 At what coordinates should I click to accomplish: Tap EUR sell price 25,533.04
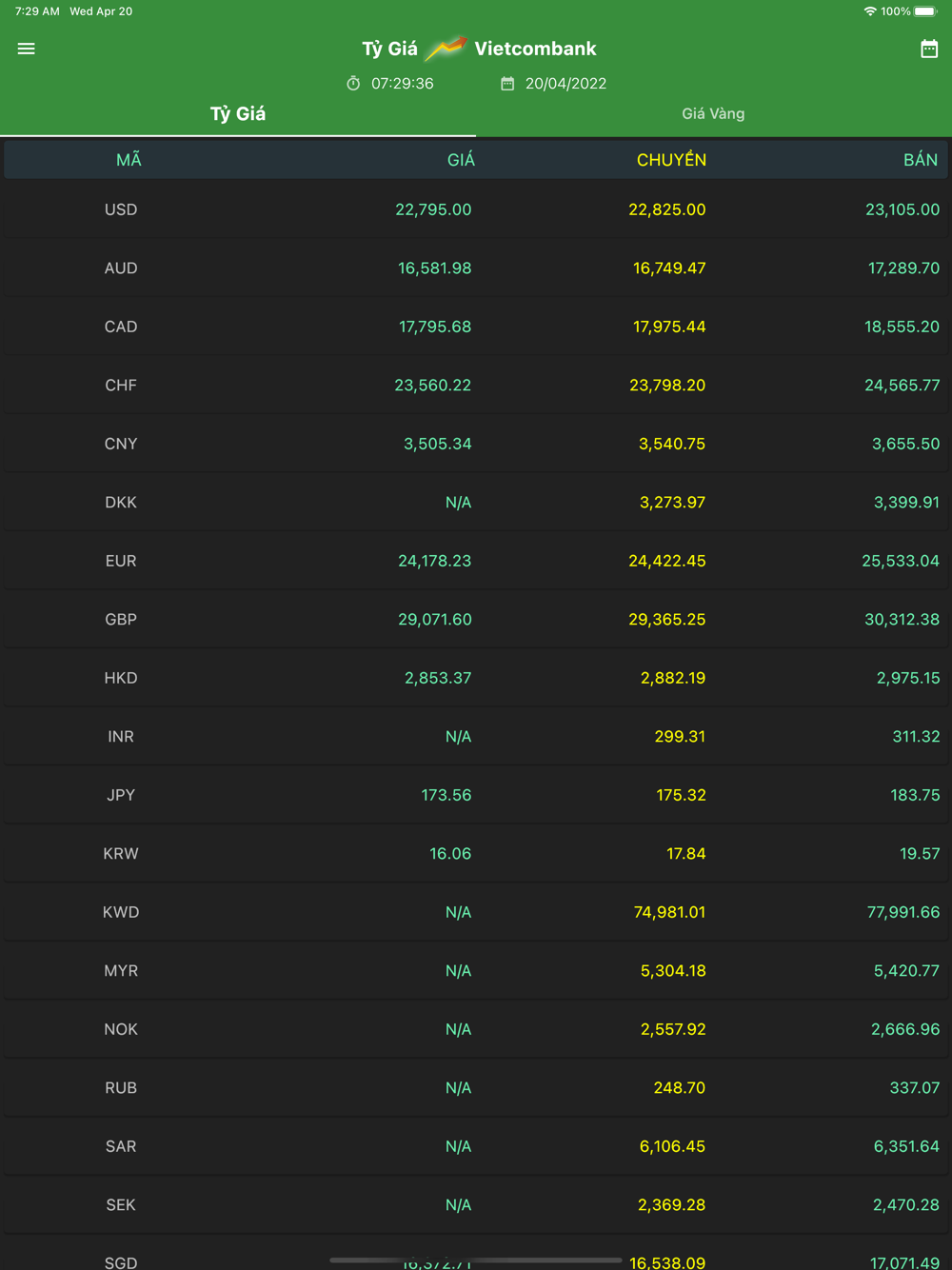click(x=901, y=561)
